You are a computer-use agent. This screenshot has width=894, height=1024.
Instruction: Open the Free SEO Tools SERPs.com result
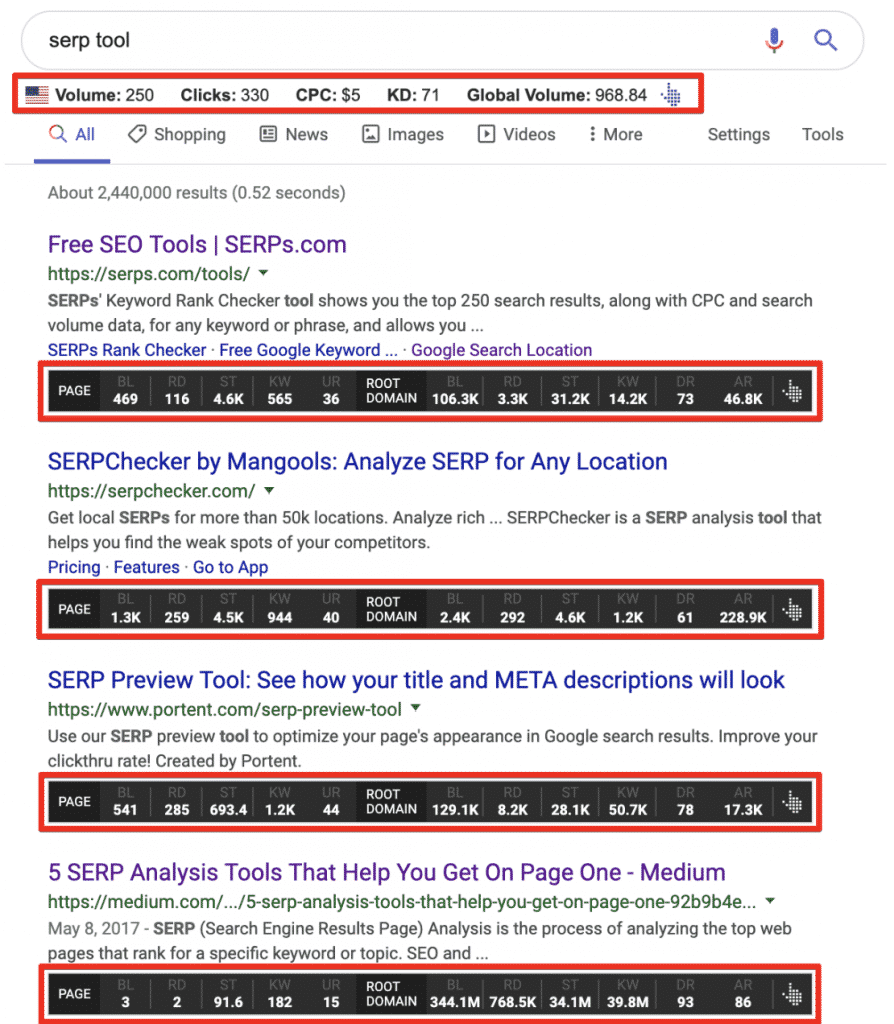197,244
